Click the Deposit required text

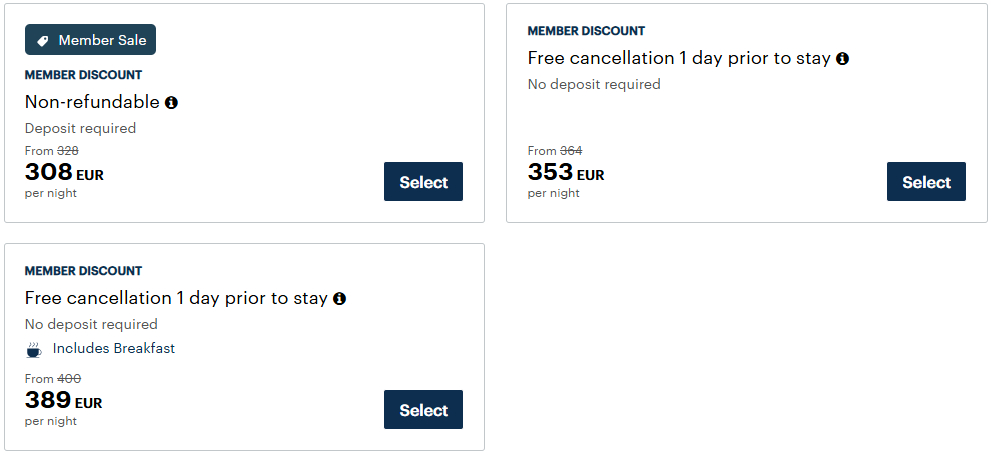click(80, 128)
